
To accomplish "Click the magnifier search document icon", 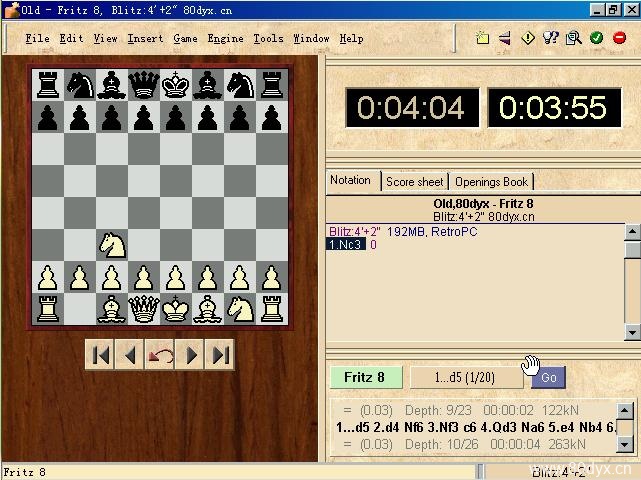I will [574, 38].
